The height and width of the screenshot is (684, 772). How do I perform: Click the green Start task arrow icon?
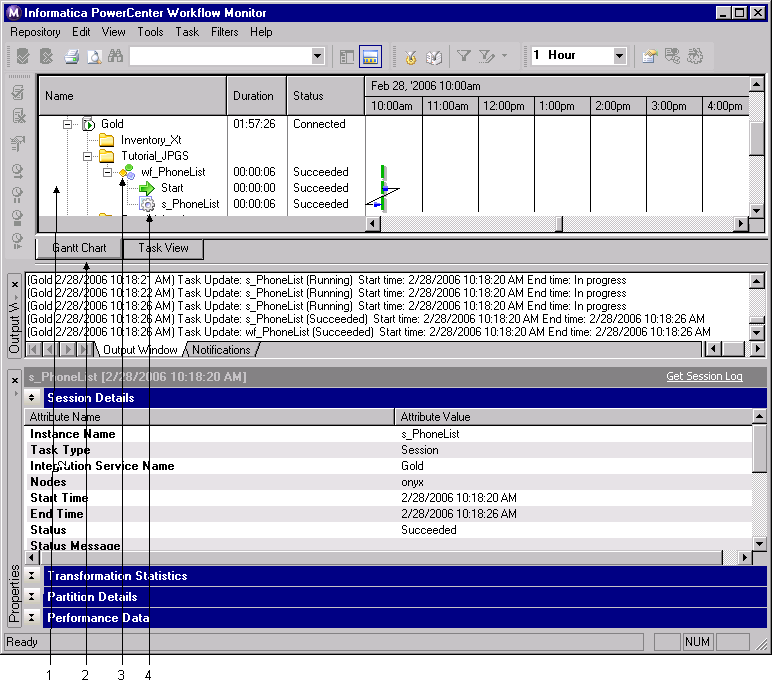147,188
